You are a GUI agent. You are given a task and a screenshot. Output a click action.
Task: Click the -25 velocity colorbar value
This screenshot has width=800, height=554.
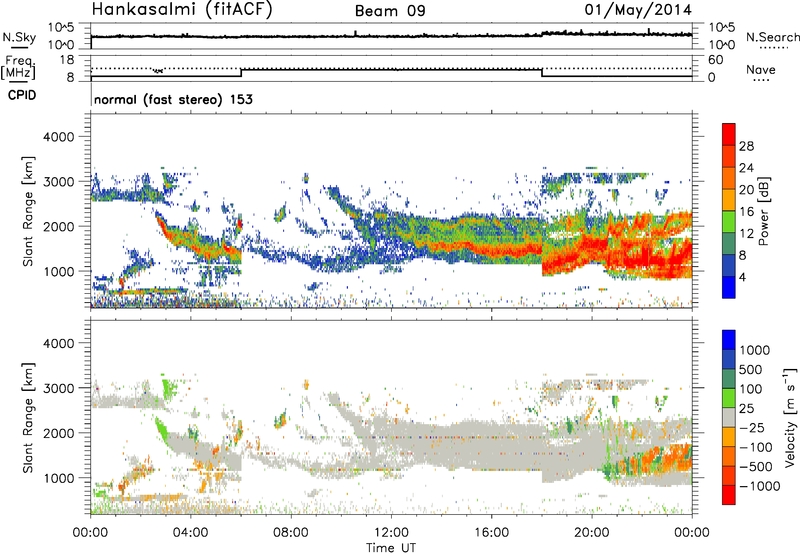753,428
